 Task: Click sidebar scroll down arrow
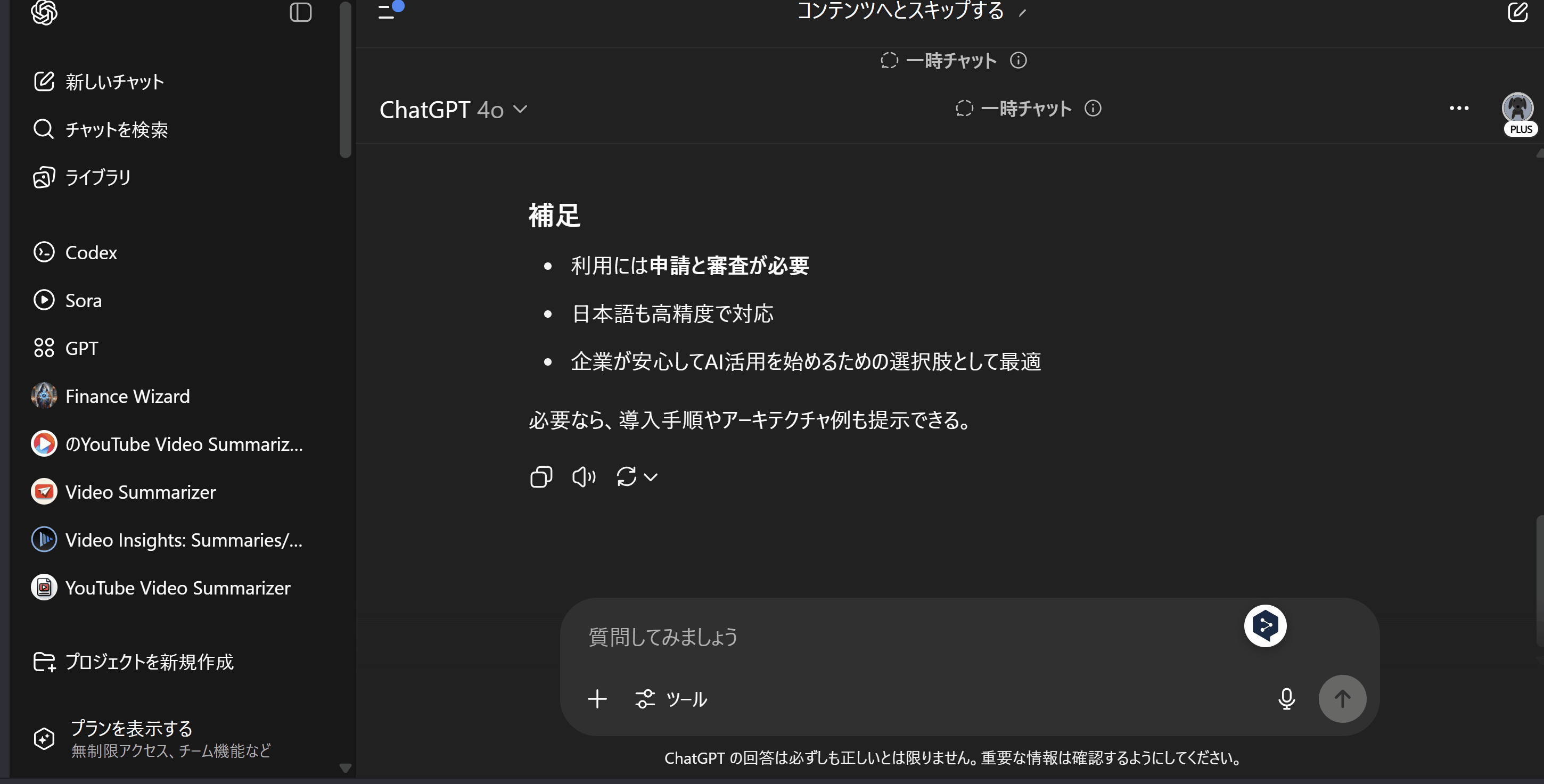point(345,768)
